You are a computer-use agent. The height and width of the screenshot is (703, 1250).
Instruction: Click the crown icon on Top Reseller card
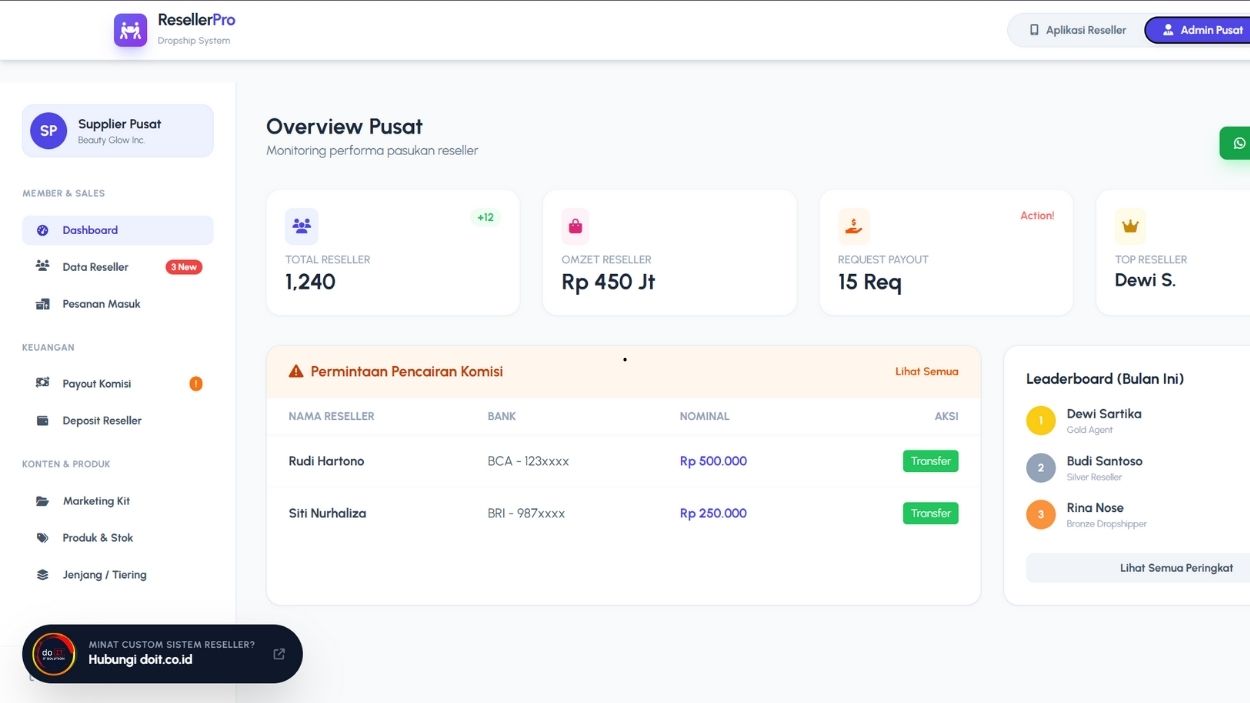[x=1130, y=226]
